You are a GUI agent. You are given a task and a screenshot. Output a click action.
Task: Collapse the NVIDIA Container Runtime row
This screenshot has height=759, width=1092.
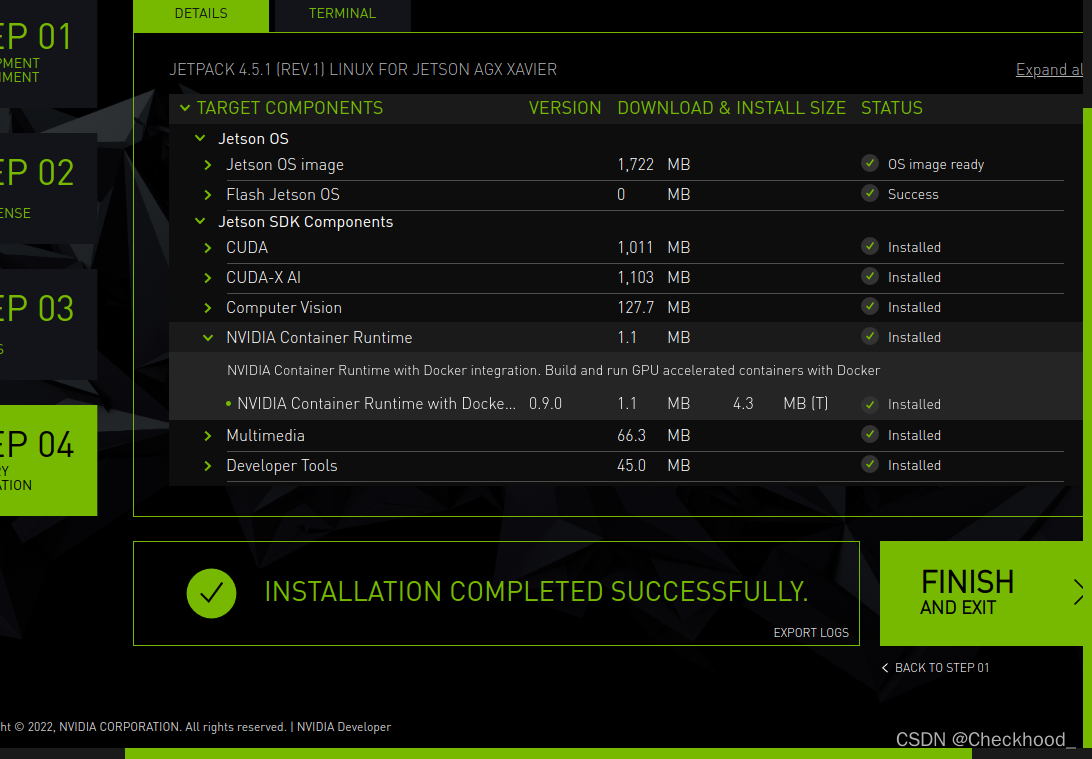[x=208, y=338]
